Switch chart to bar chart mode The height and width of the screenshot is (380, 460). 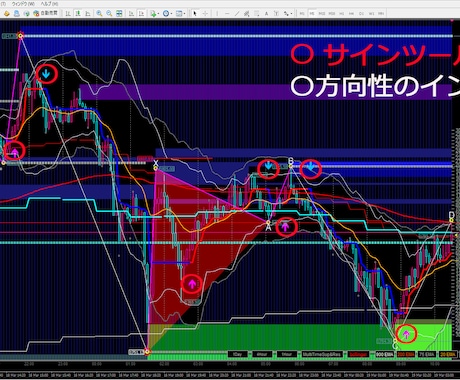(x=68, y=14)
